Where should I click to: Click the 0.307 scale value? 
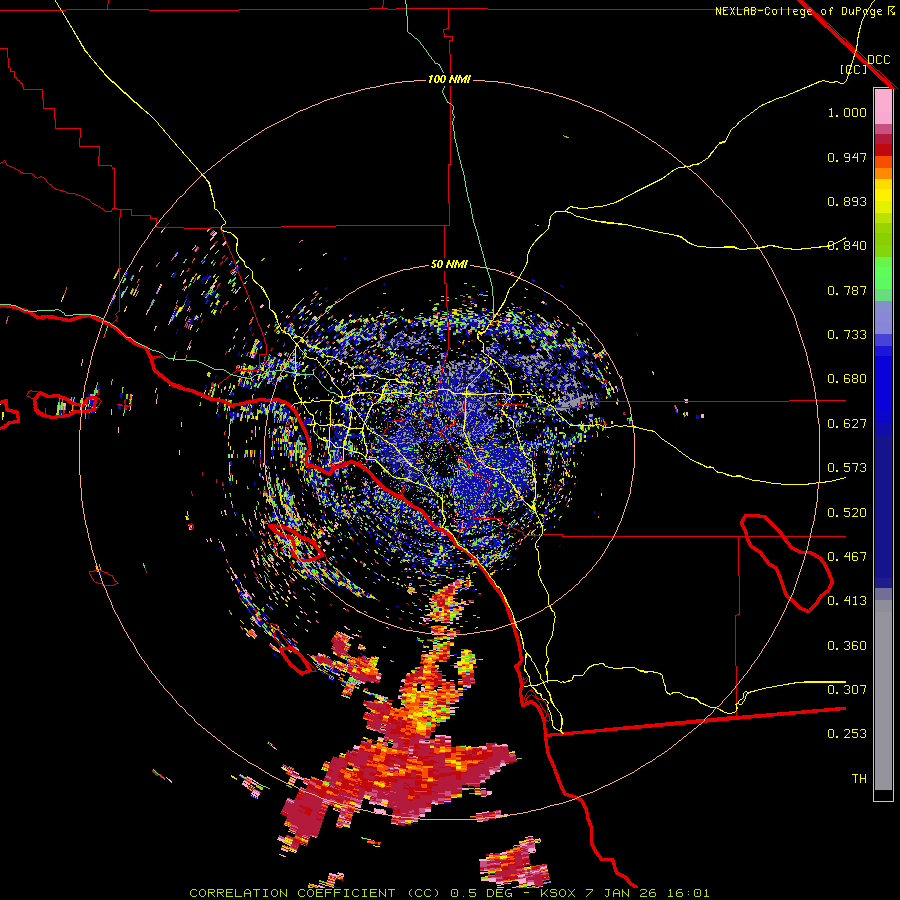847,690
